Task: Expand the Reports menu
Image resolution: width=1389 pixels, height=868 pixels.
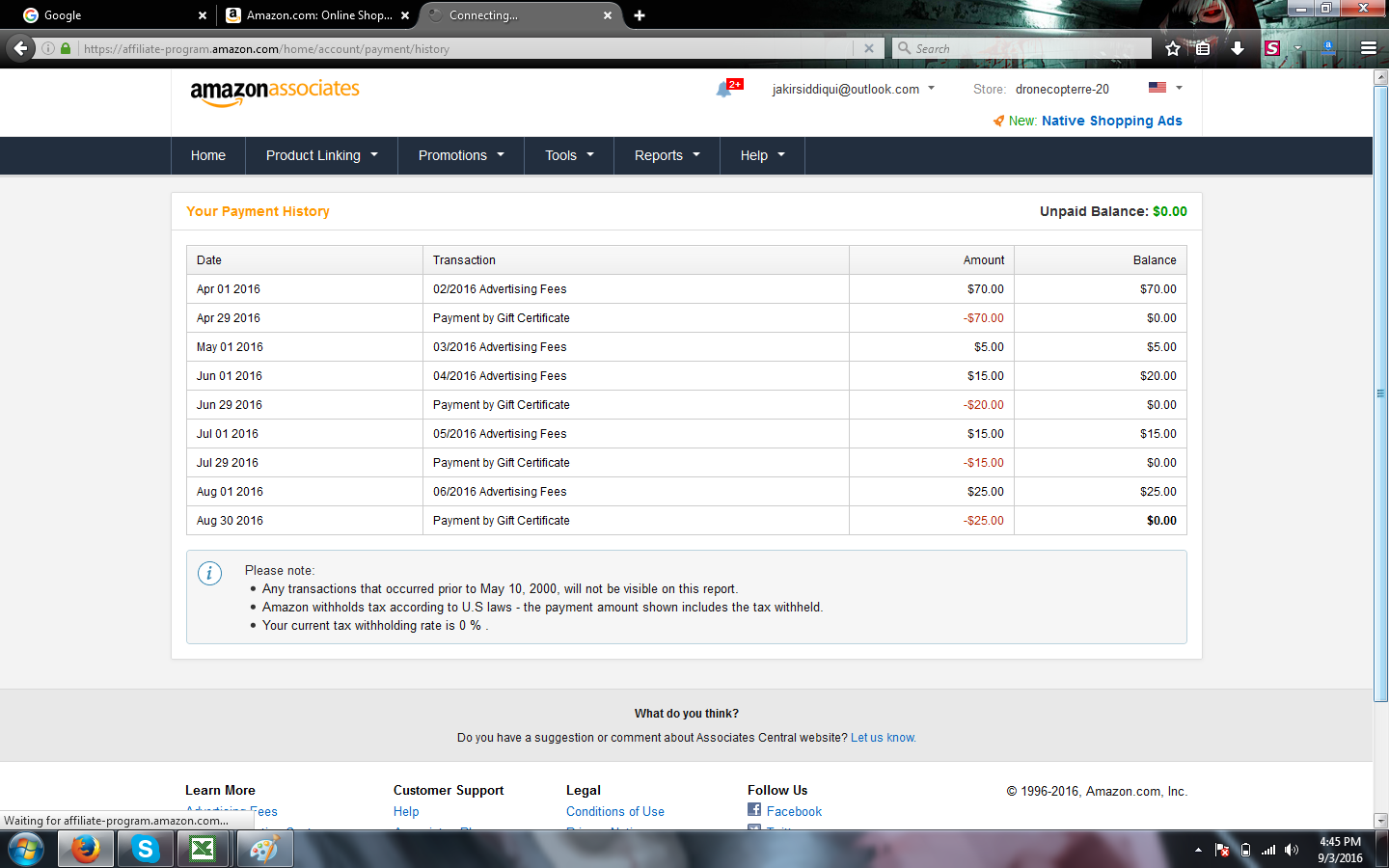Action: point(667,155)
